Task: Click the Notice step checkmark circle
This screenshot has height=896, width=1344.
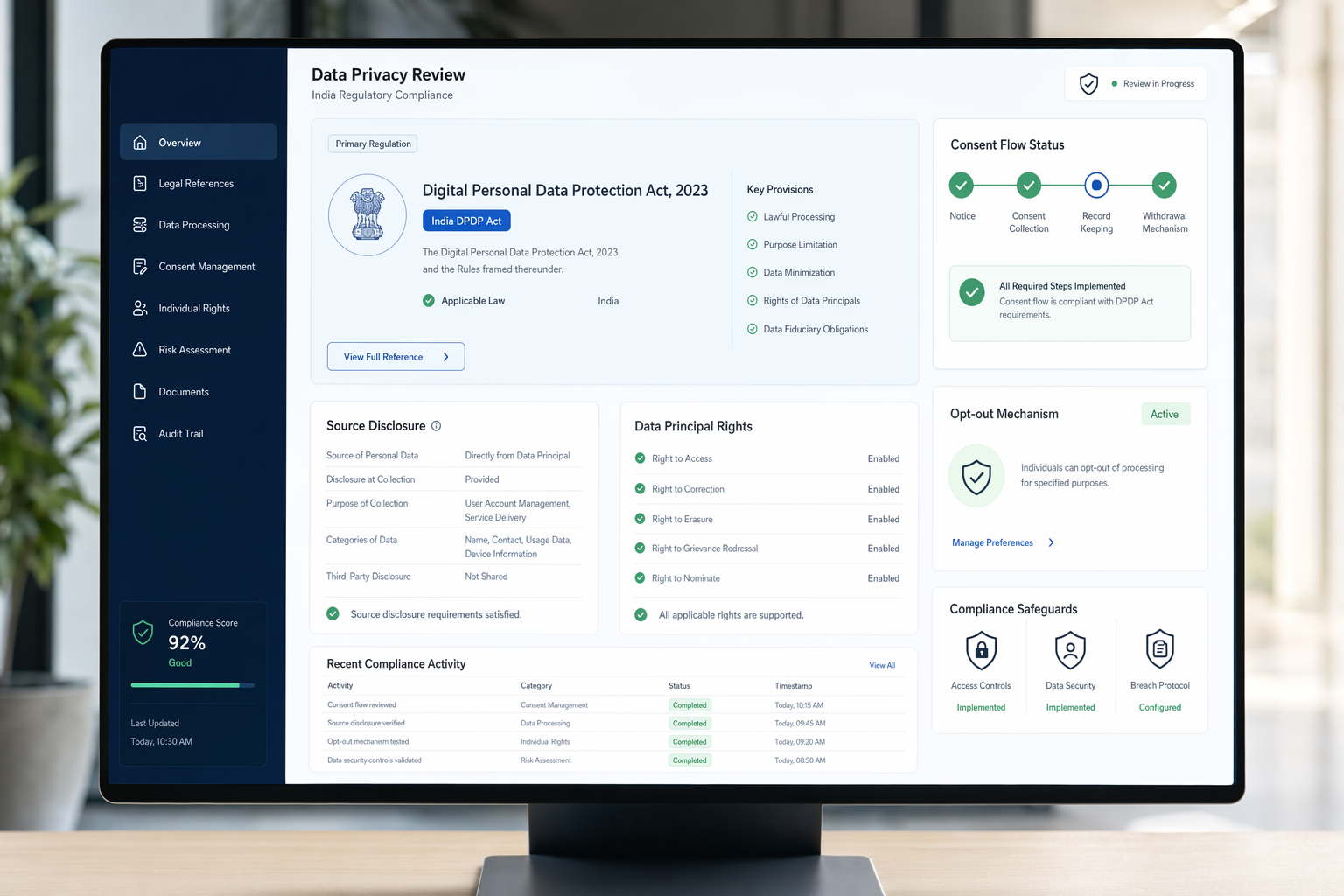Action: point(962,185)
